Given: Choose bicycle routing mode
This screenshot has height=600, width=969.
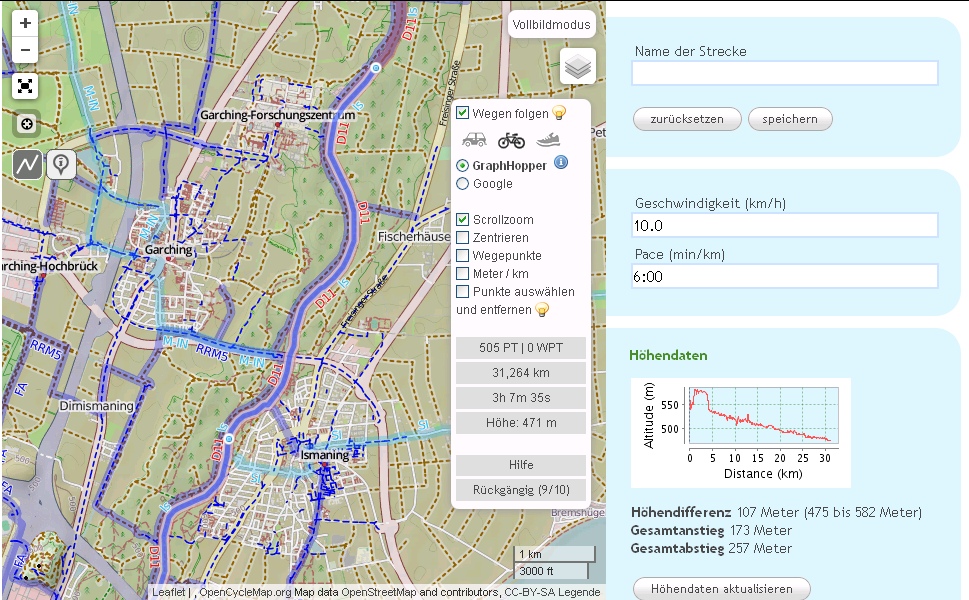Looking at the screenshot, I should (511, 140).
